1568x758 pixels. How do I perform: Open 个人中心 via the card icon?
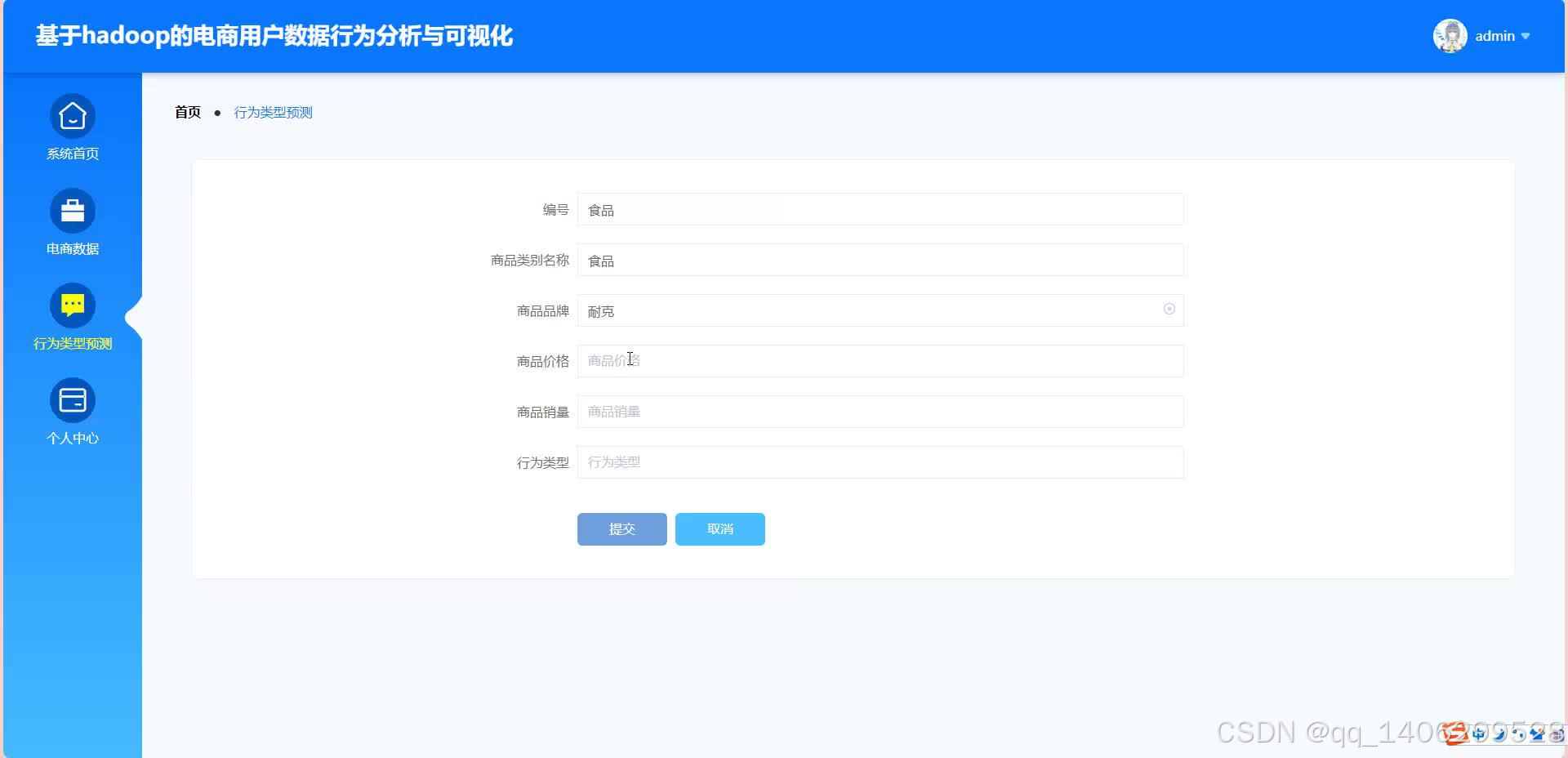(x=72, y=399)
